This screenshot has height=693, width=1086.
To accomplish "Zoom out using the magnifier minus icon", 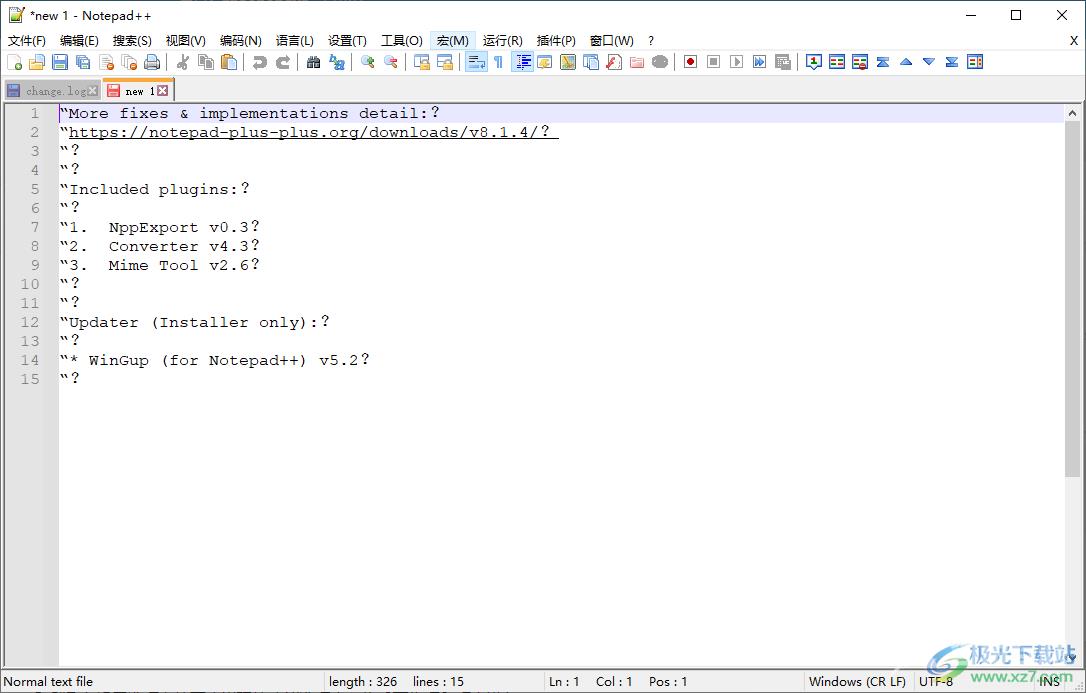I will click(x=391, y=62).
